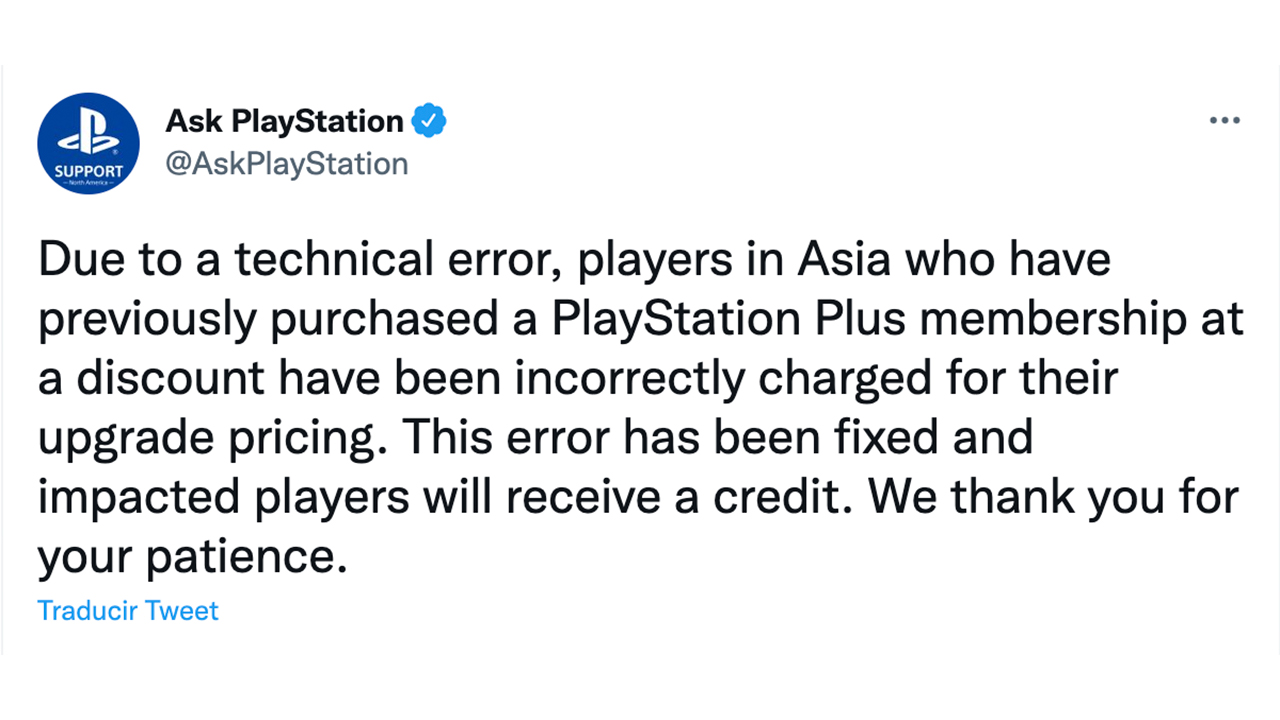Click the PlayStation Support profile avatar
This screenshot has height=720, width=1280.
coord(87,144)
